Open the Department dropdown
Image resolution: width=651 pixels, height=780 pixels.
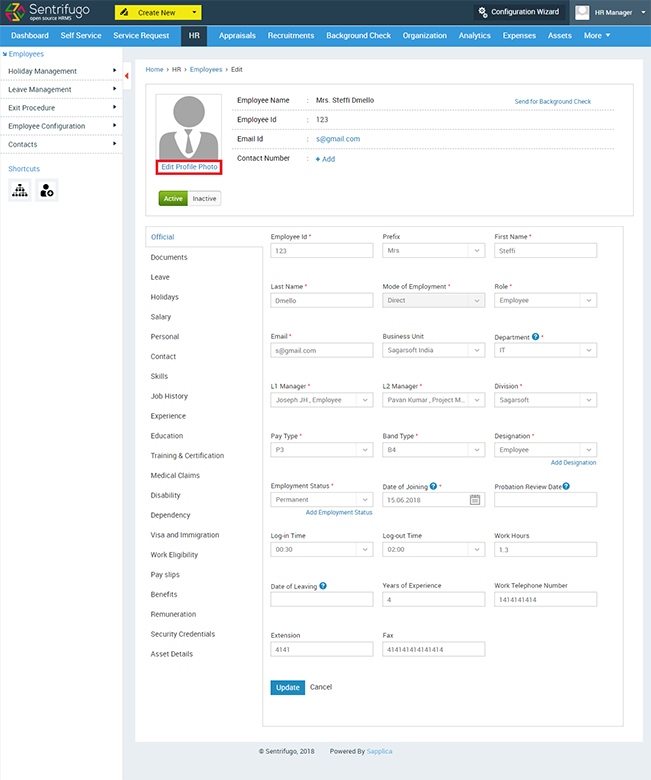(x=546, y=350)
